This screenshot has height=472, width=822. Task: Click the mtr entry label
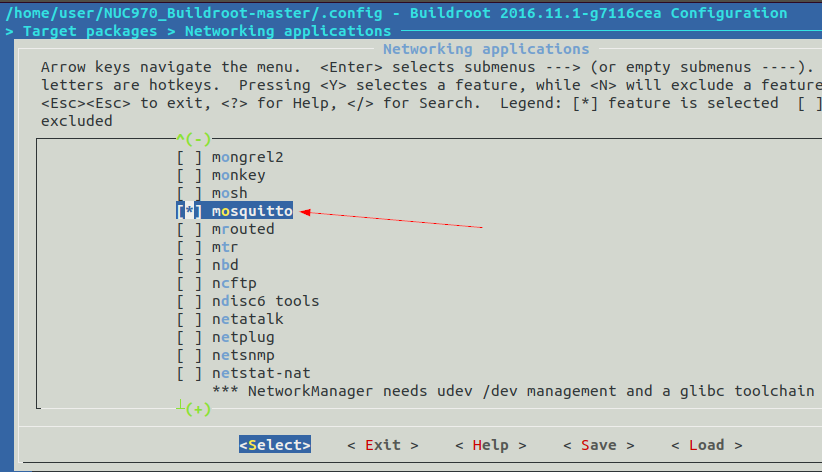(x=225, y=247)
